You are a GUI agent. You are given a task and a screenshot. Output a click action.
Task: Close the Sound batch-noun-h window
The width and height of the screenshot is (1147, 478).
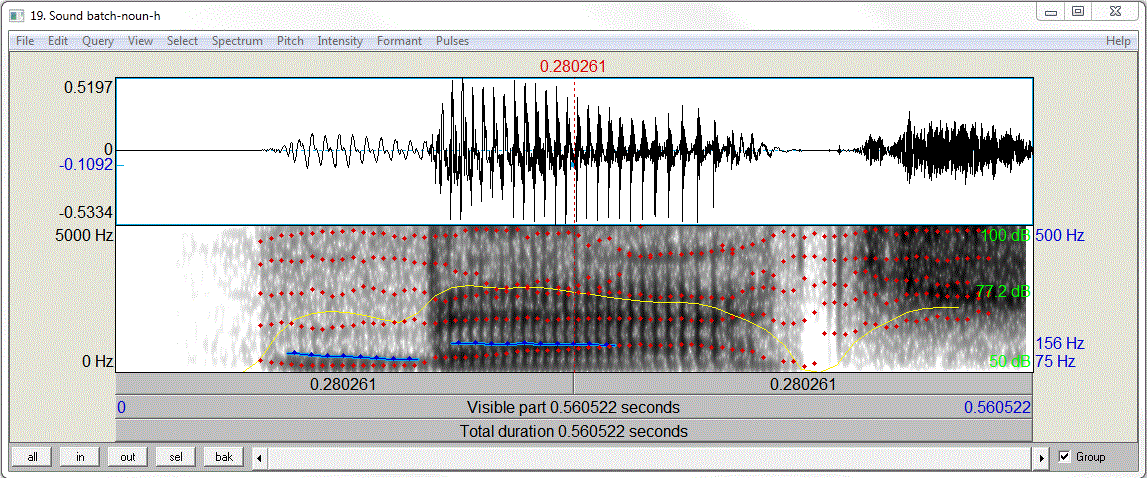[1116, 12]
